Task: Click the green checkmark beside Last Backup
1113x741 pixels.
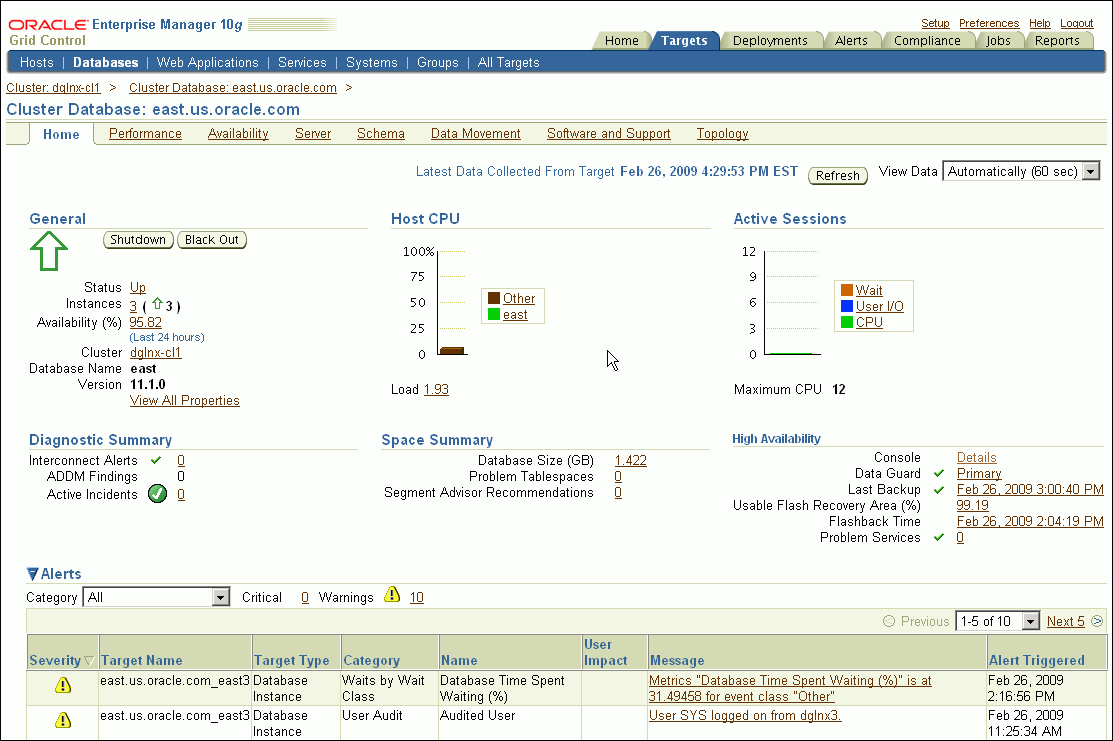Action: [x=939, y=490]
